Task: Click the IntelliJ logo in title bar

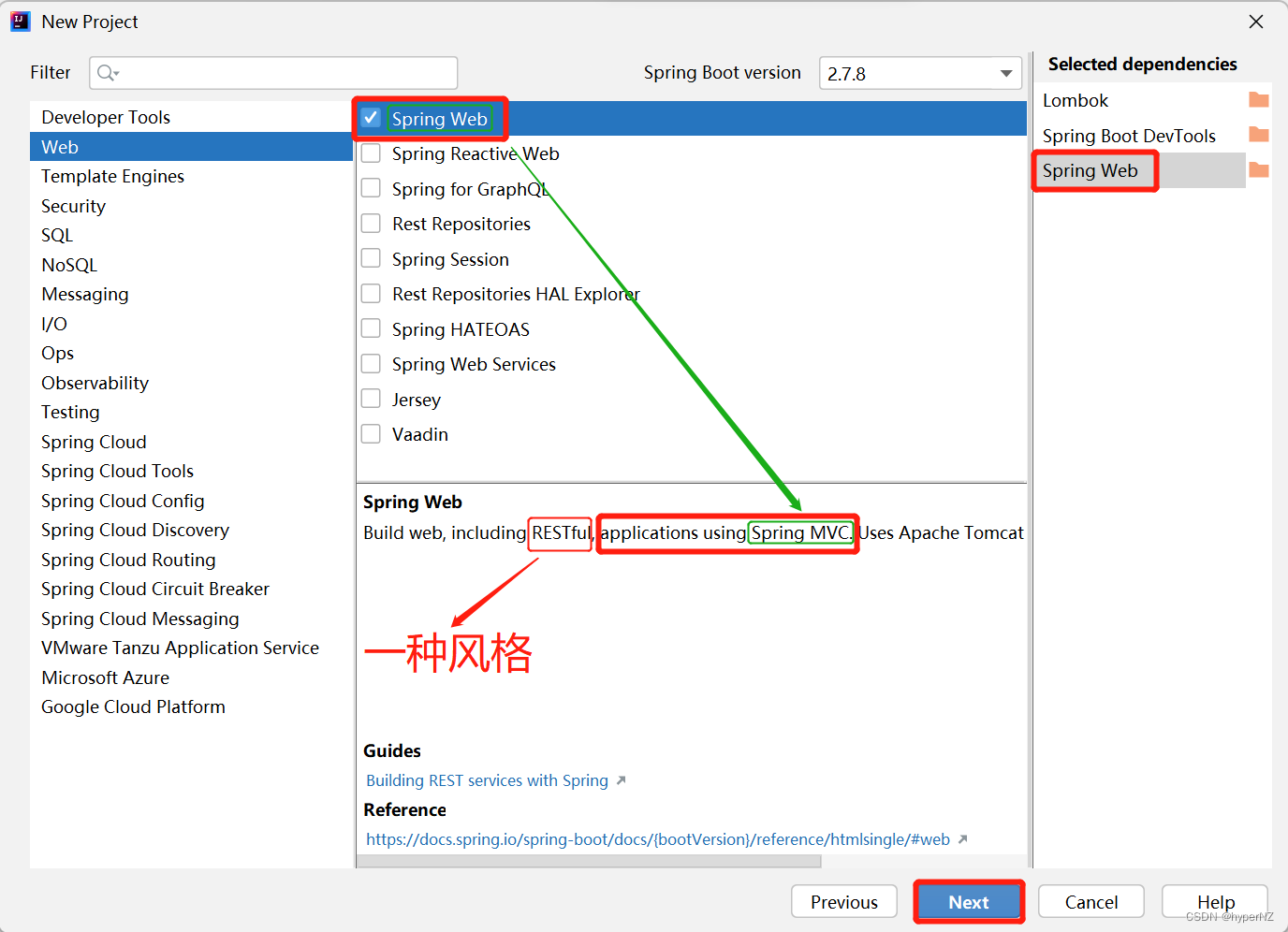Action: pos(21,22)
